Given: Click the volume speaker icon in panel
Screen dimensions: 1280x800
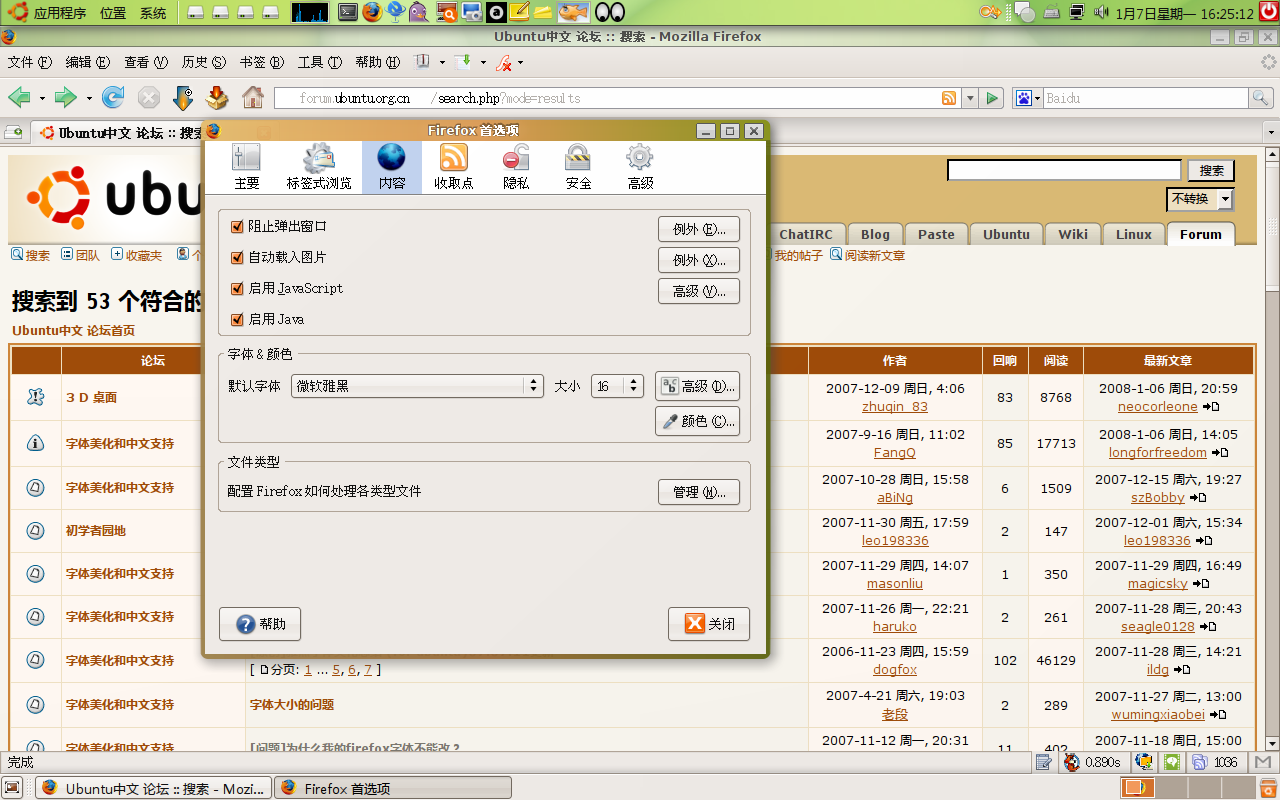Looking at the screenshot, I should coord(1101,13).
